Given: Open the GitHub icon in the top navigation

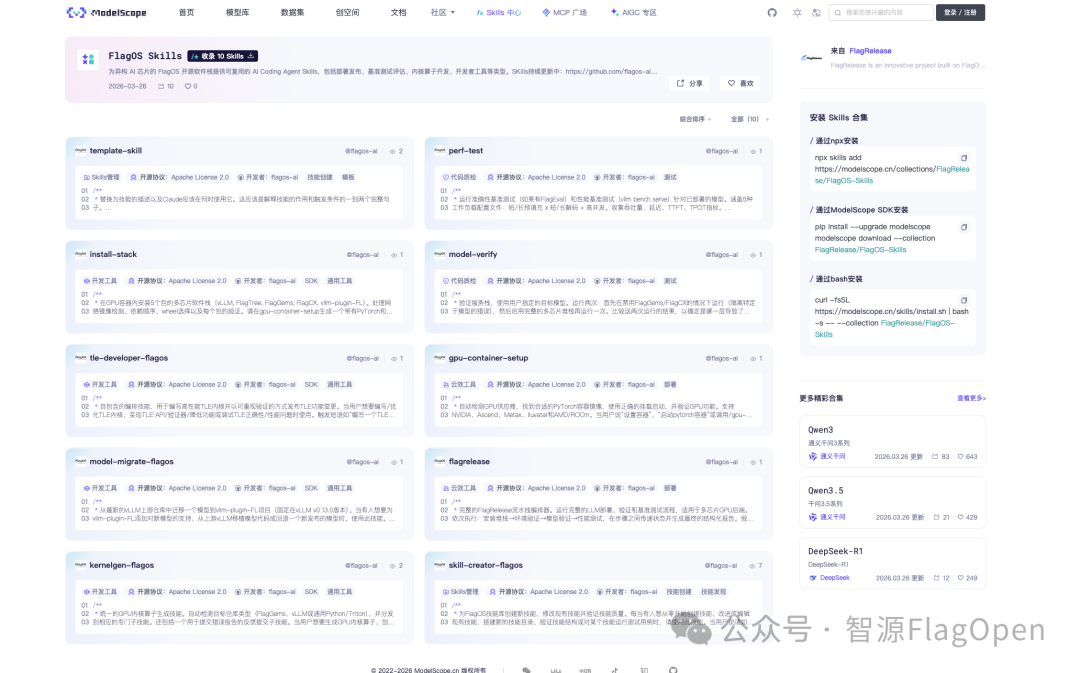Looking at the screenshot, I should (x=772, y=12).
